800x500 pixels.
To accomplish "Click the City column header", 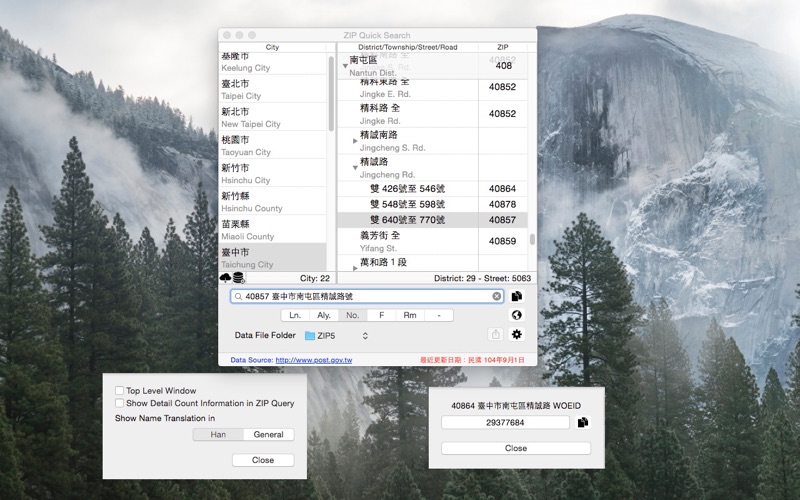I will (x=272, y=47).
